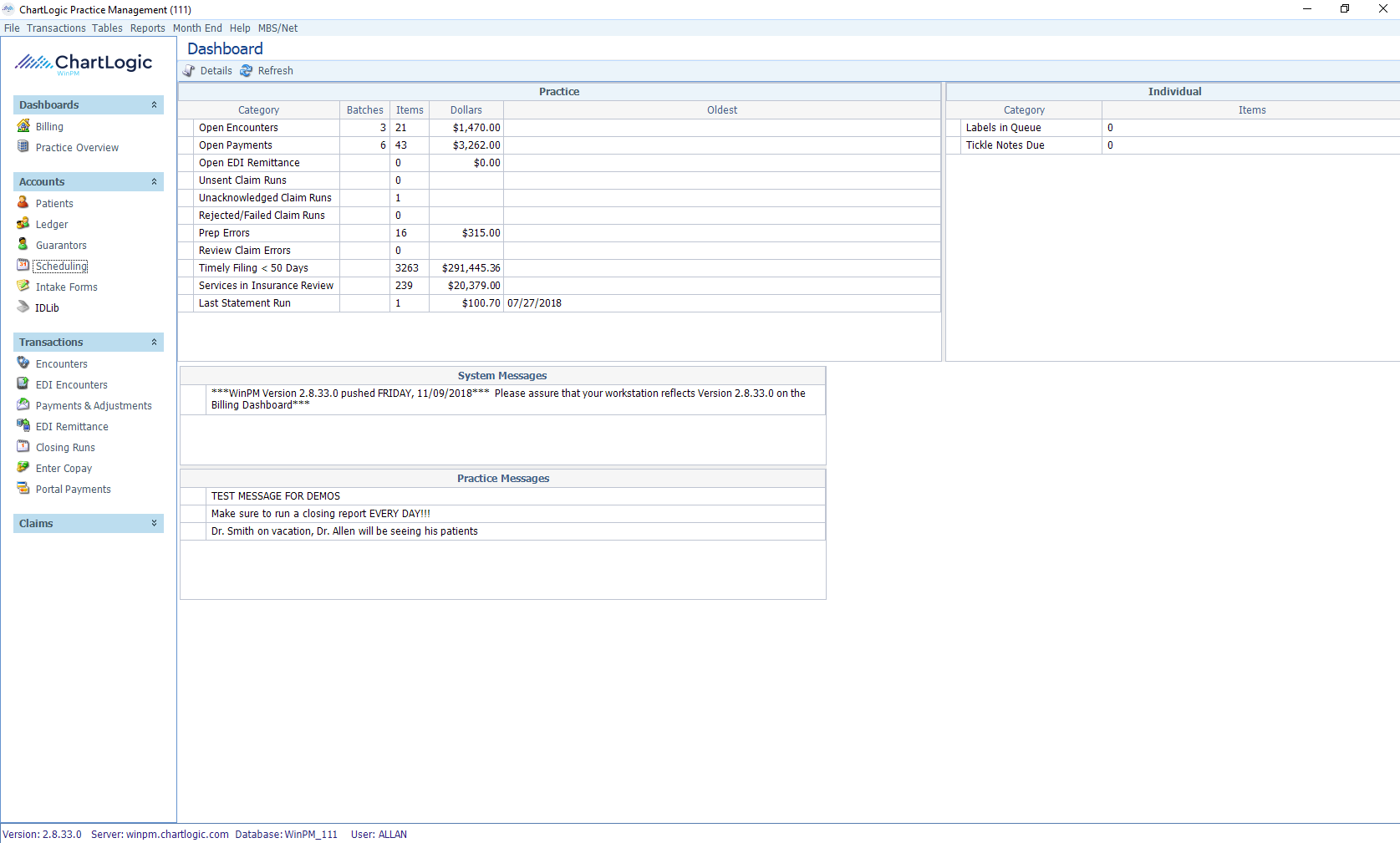Collapse the Dashboards section
Viewport: 1400px width, 843px height.
click(154, 105)
